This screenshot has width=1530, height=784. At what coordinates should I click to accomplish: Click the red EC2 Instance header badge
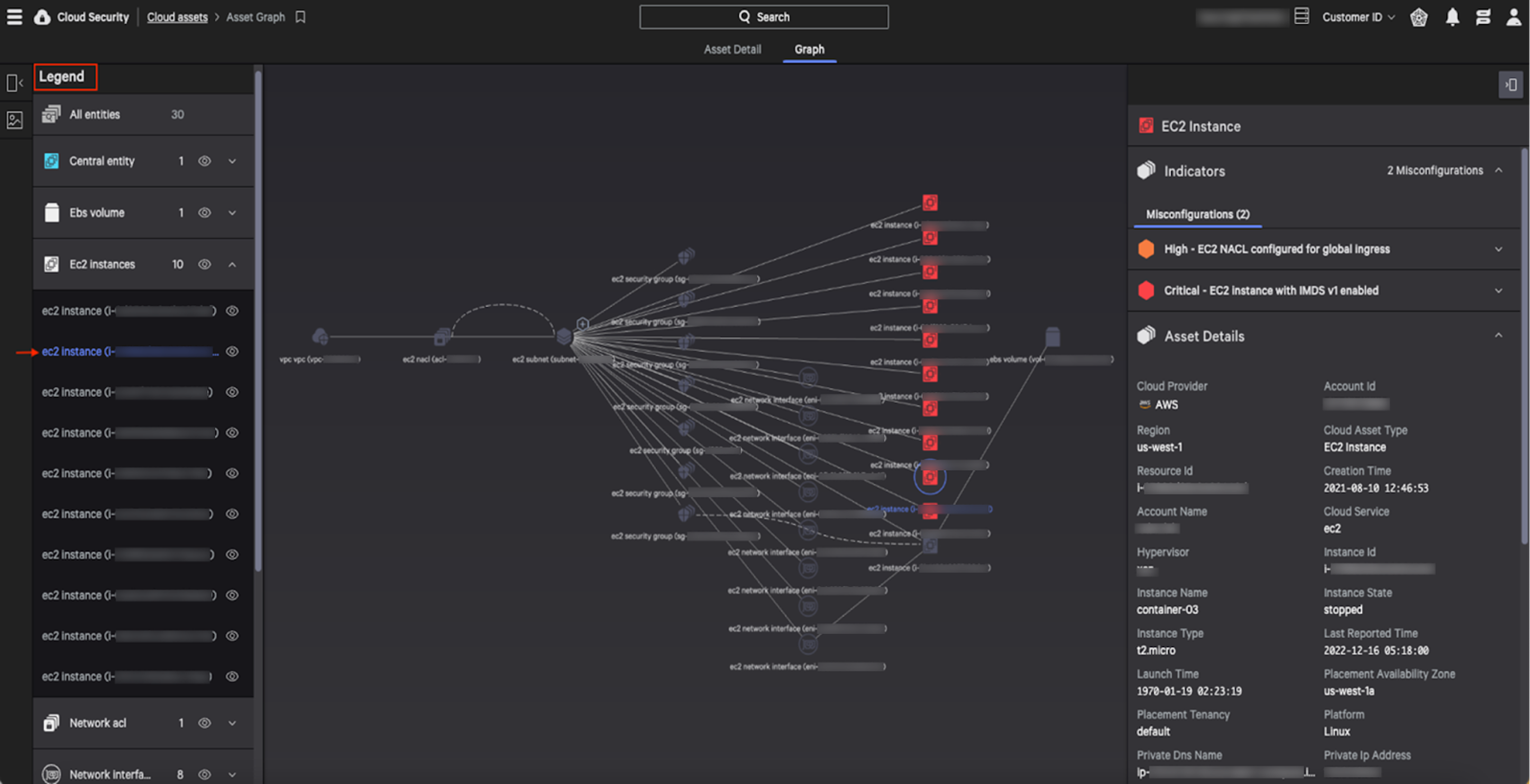[1146, 125]
